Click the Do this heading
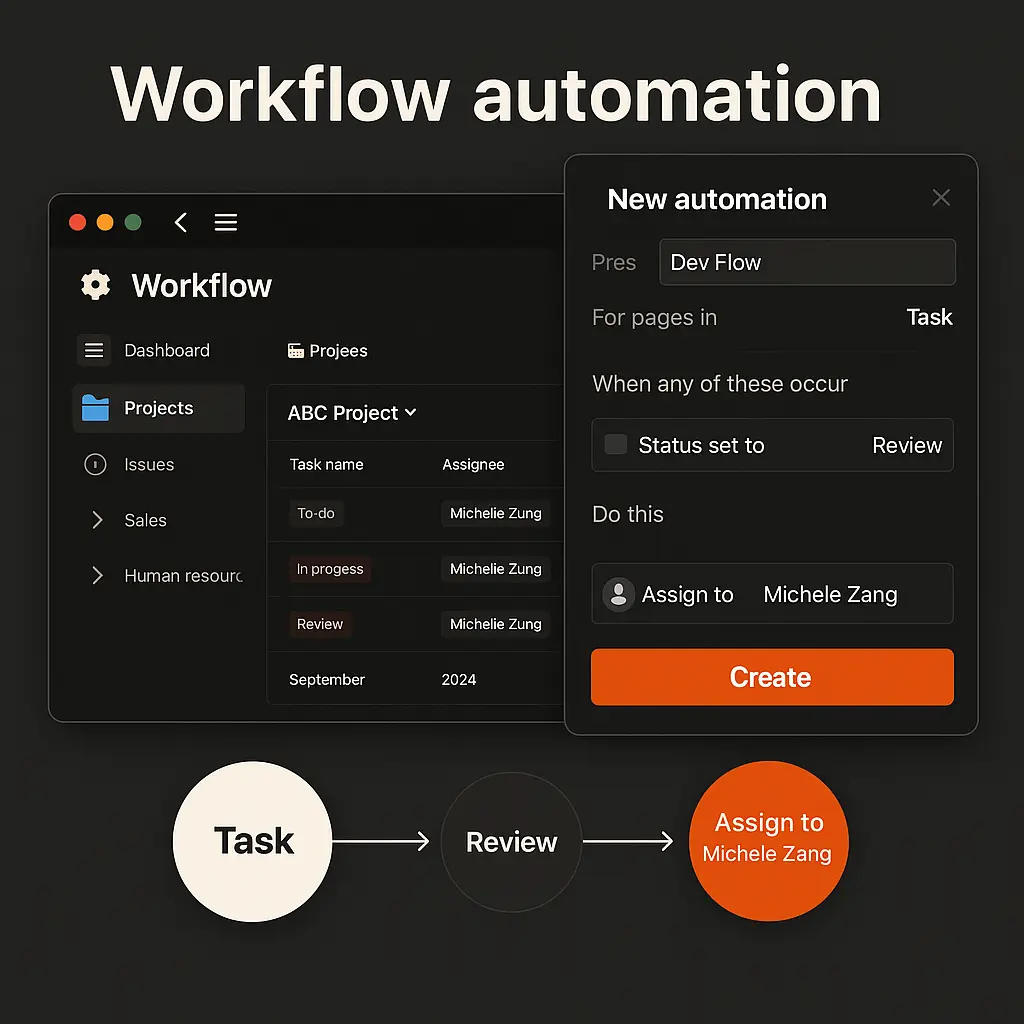 pyautogui.click(x=628, y=514)
